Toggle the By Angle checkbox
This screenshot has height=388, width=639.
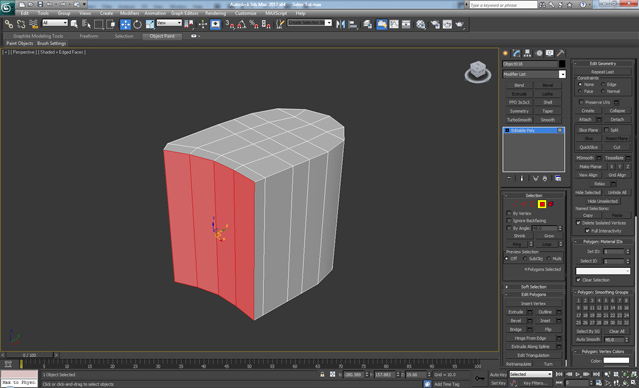(x=509, y=228)
